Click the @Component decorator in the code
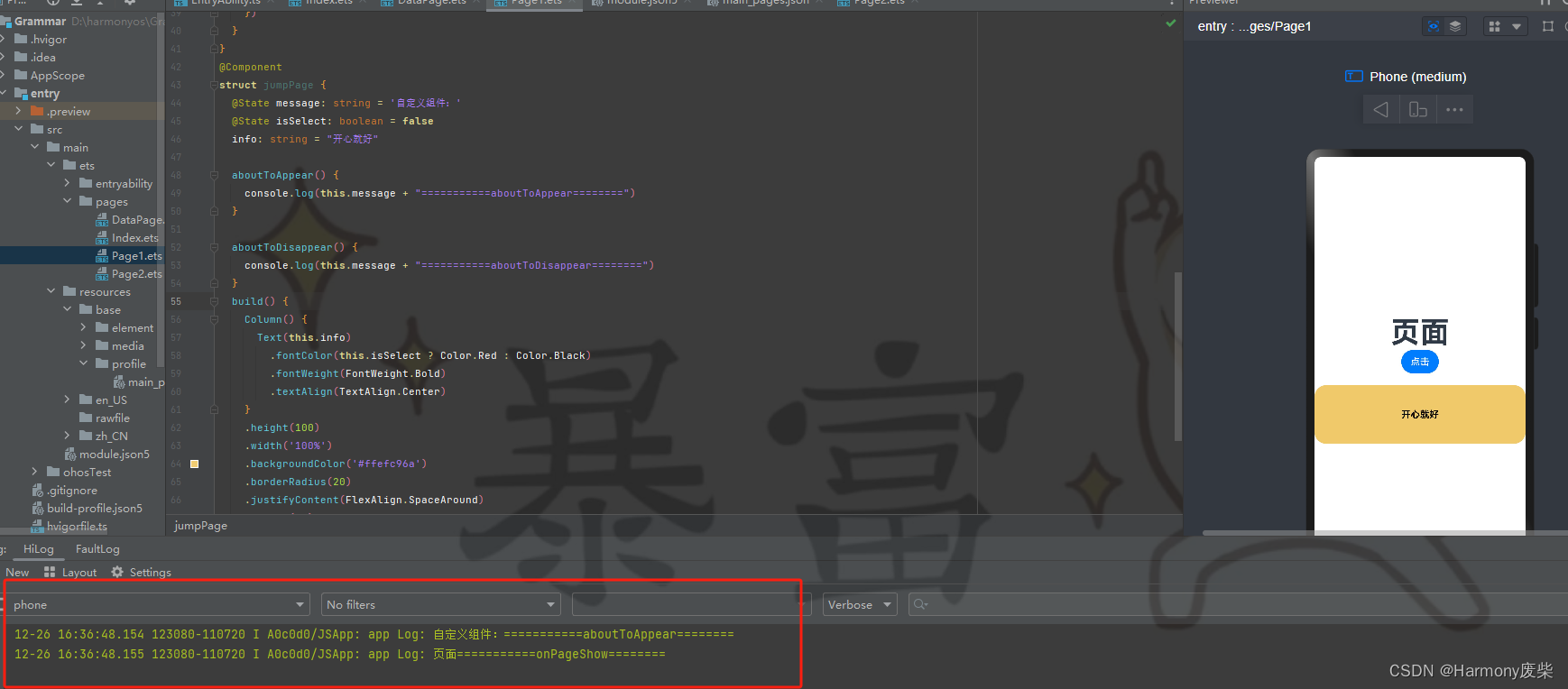Screen dimensions: 1568x689 (x=250, y=67)
